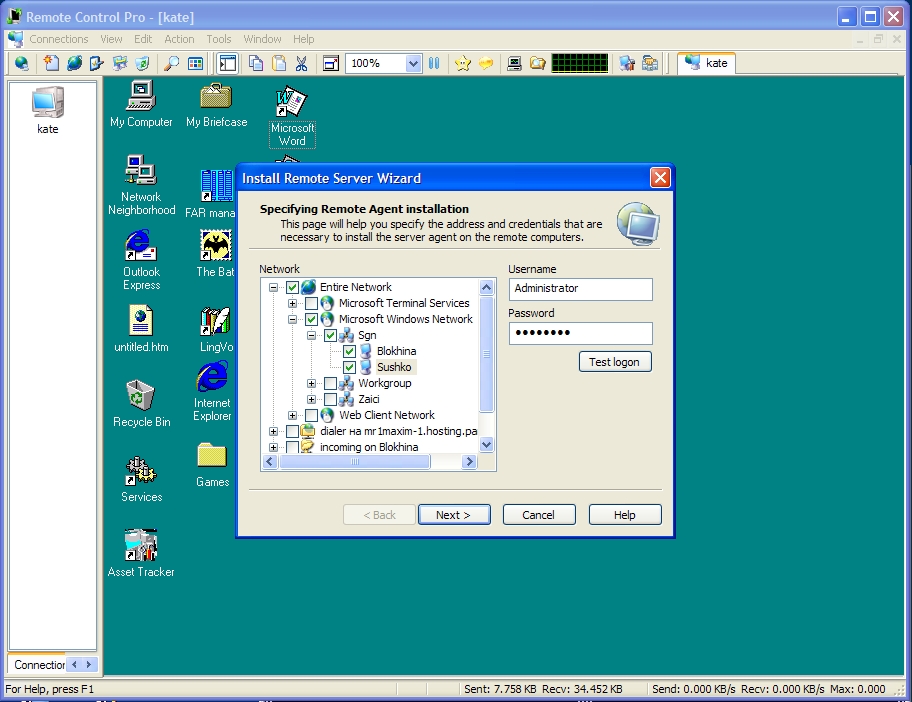Screen dimensions: 912x702
Task: Select the kate computer icon in the sidebar
Action: coord(47,104)
